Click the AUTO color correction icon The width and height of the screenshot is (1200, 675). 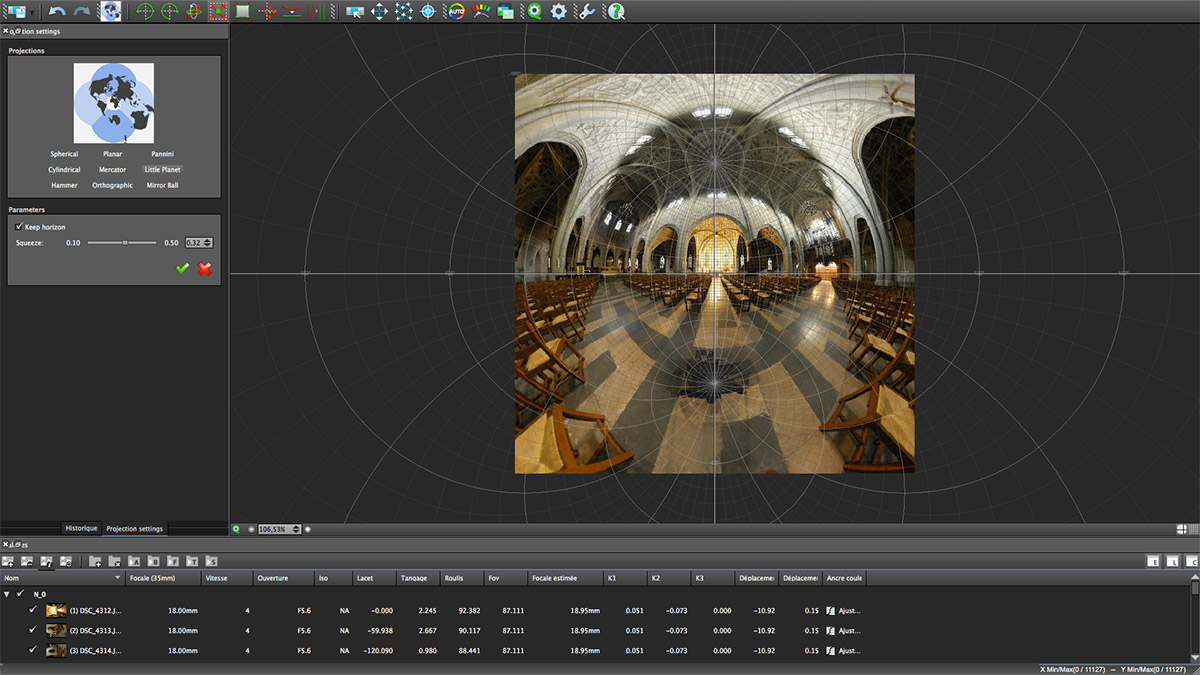[456, 11]
